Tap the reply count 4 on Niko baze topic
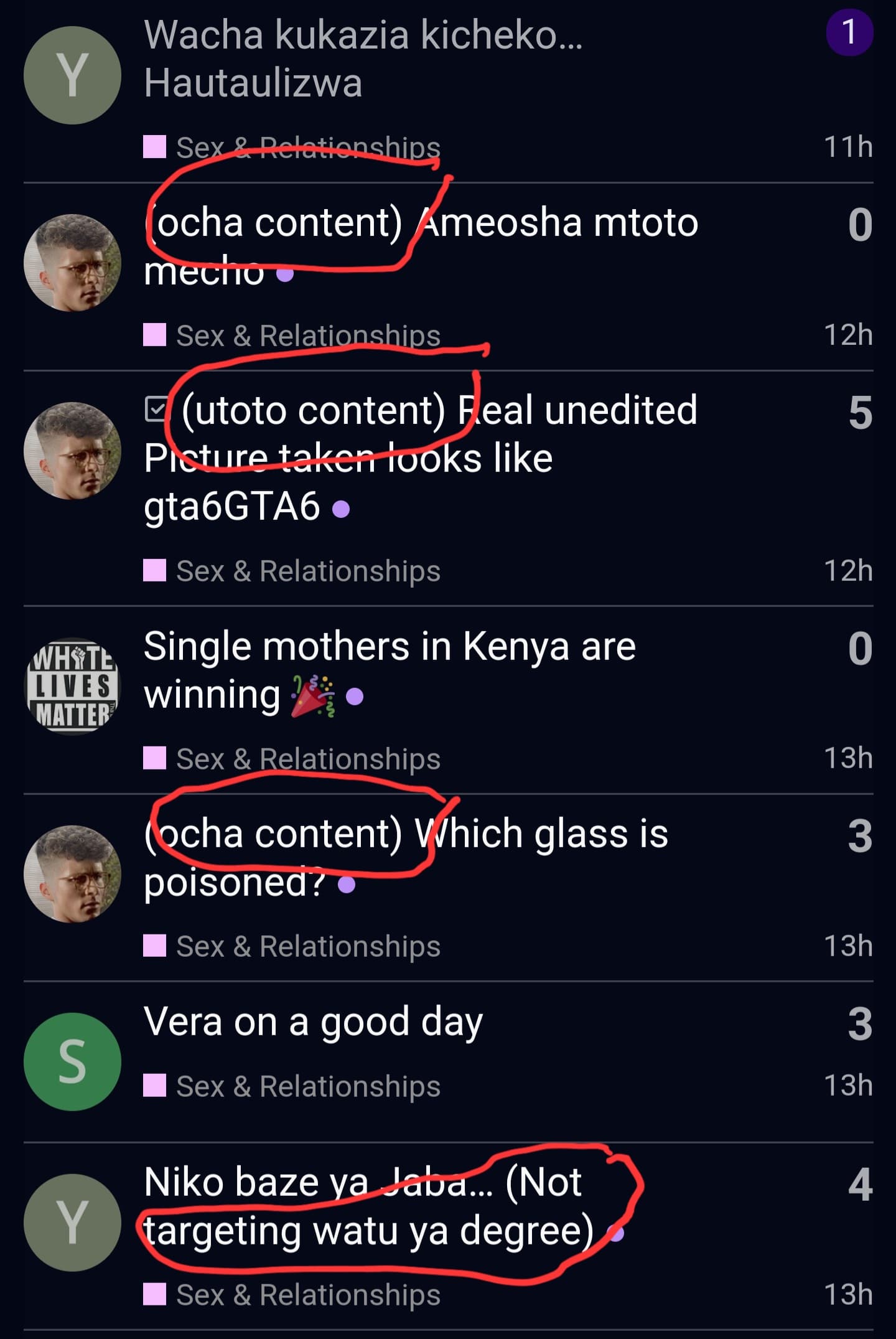896x1339 pixels. [860, 1184]
